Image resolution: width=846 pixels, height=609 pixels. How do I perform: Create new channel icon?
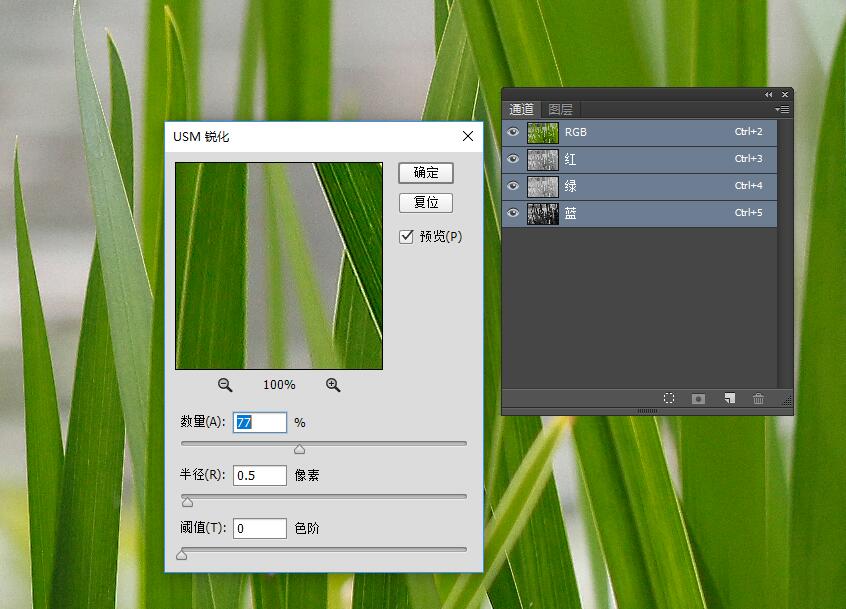729,399
